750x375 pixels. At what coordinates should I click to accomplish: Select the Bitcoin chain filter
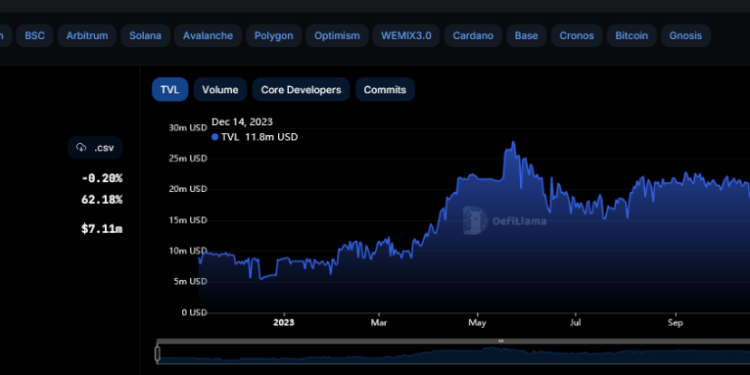pyautogui.click(x=632, y=35)
